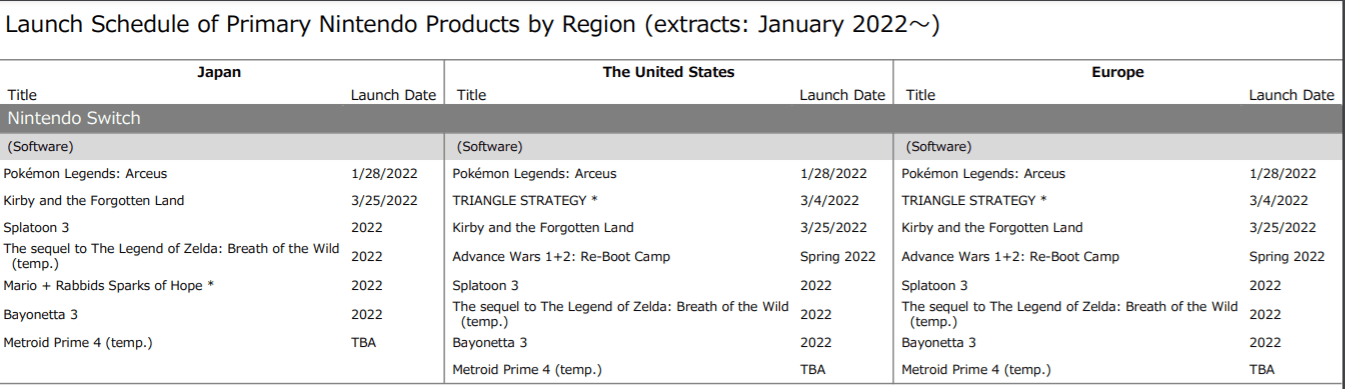Click Pokémon Legends: Arceus under Japan
The width and height of the screenshot is (1345, 389).
(85, 174)
